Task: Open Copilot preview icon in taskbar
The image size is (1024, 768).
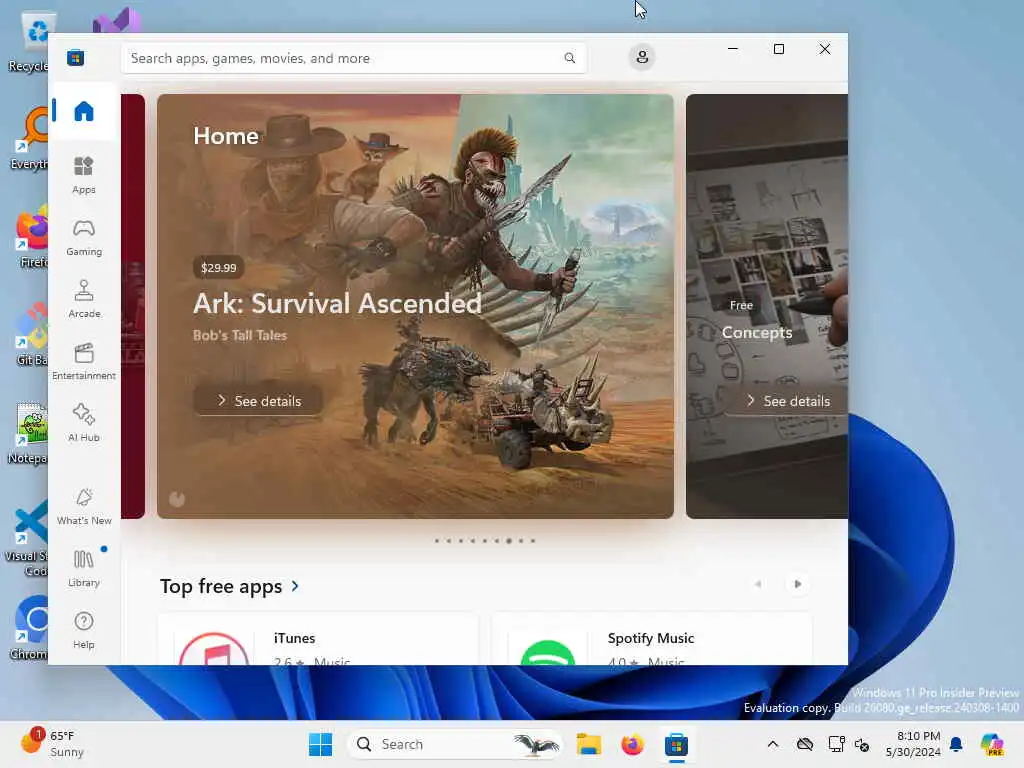Action: [992, 744]
